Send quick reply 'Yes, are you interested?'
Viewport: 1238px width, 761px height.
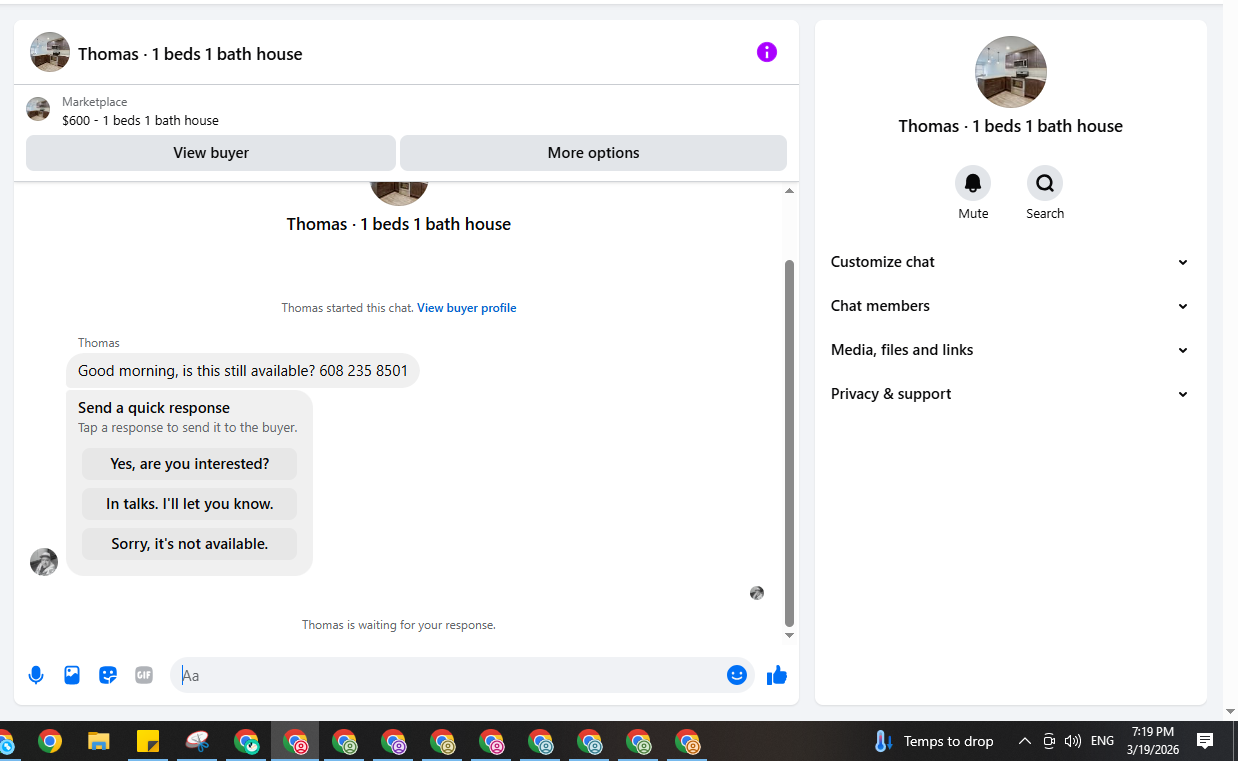click(189, 464)
